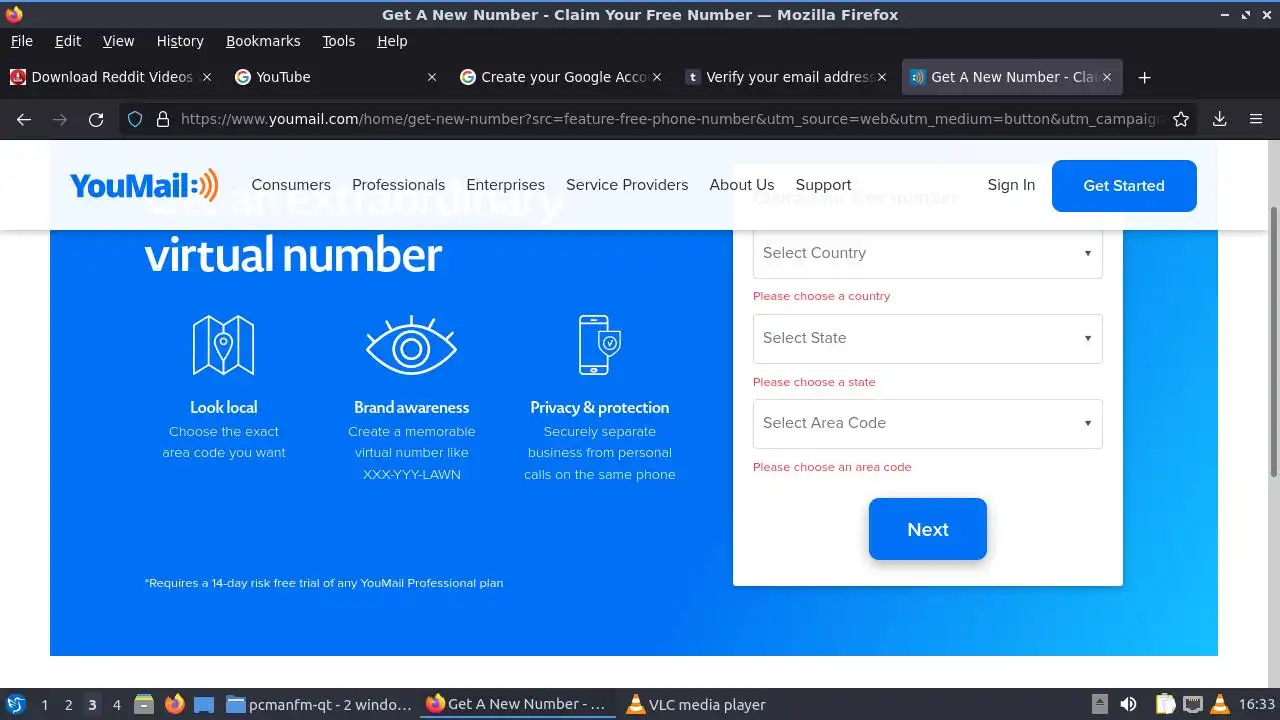Switch to the YouTube tab

pos(335,77)
